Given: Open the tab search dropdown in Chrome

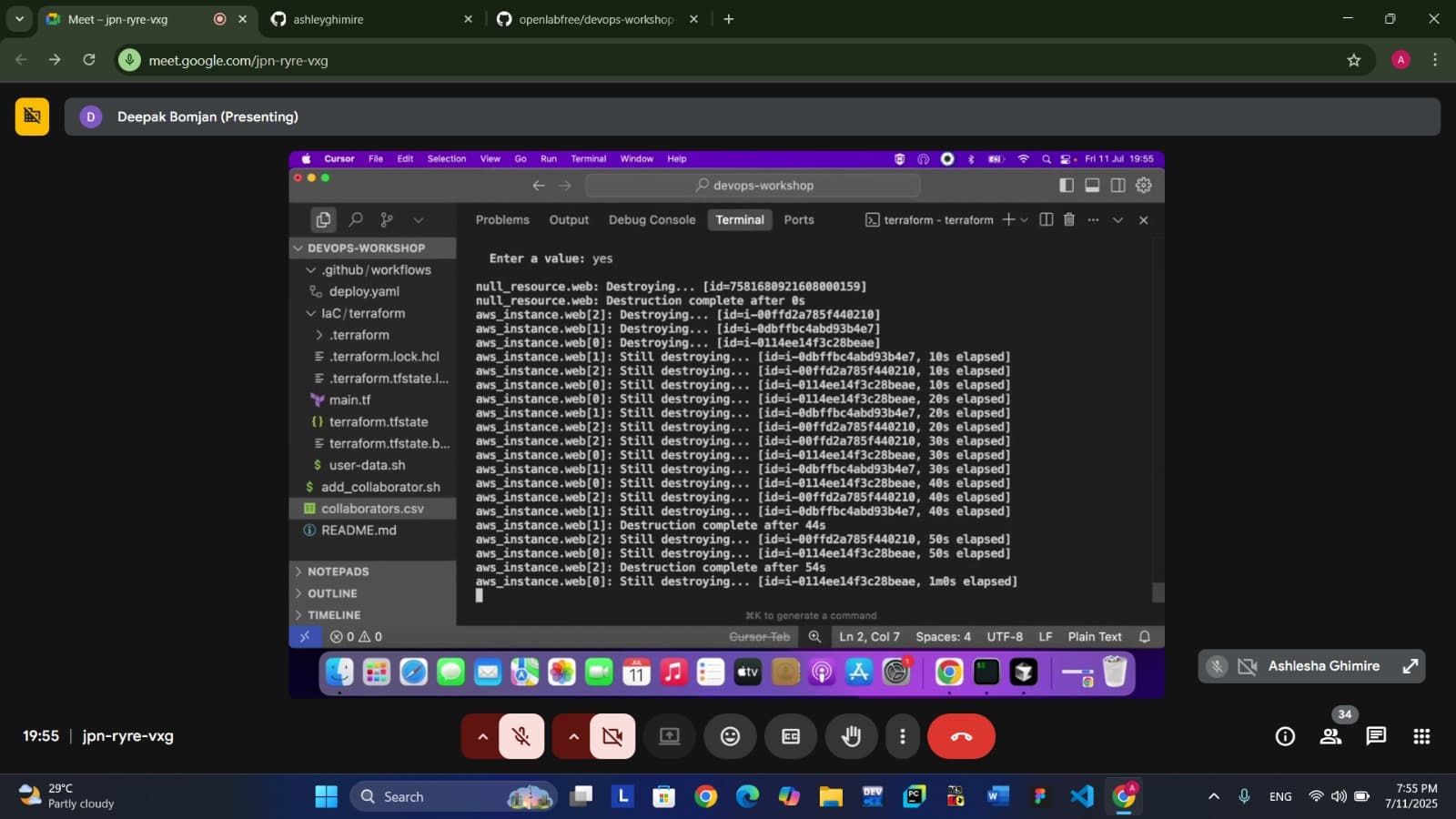Looking at the screenshot, I should (x=19, y=19).
